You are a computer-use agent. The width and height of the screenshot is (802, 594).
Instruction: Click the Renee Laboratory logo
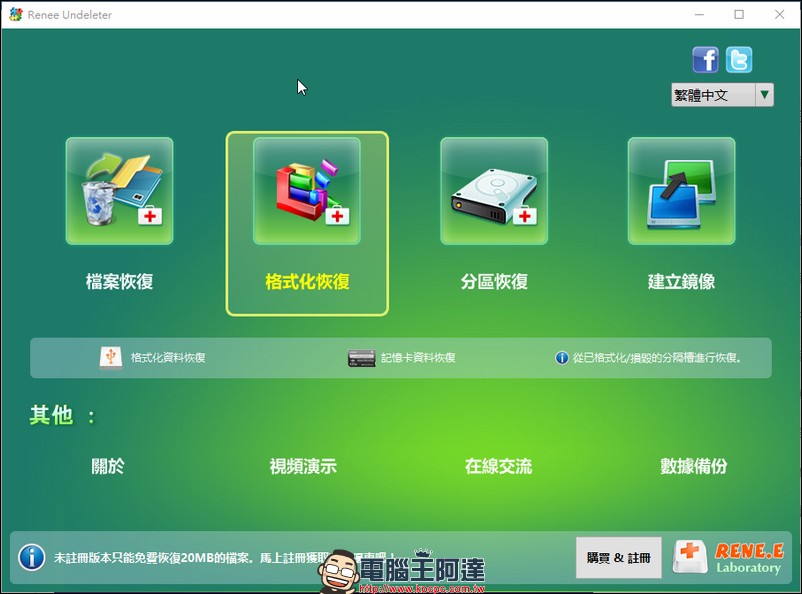coord(728,558)
